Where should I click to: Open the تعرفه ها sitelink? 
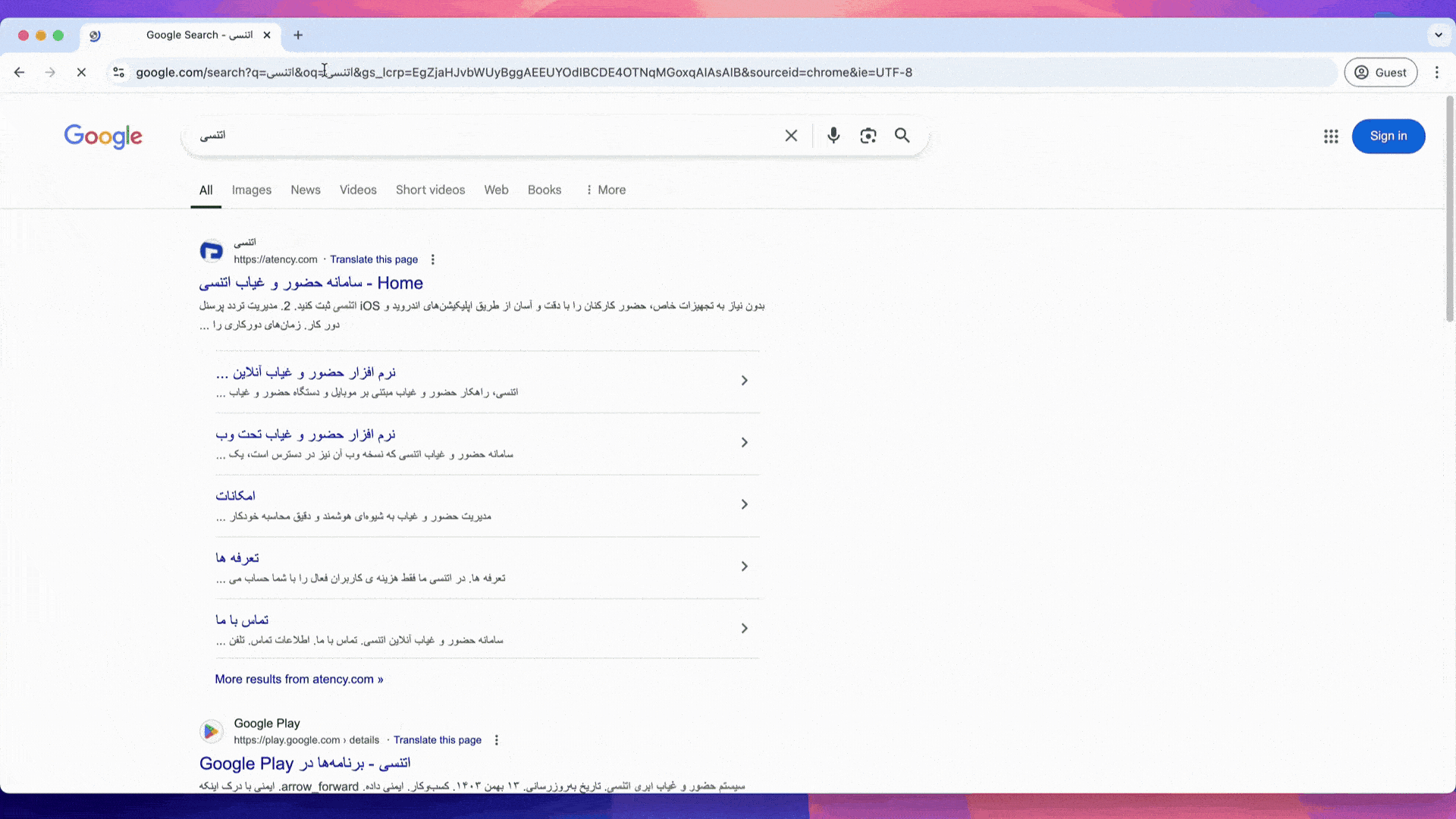coord(237,558)
